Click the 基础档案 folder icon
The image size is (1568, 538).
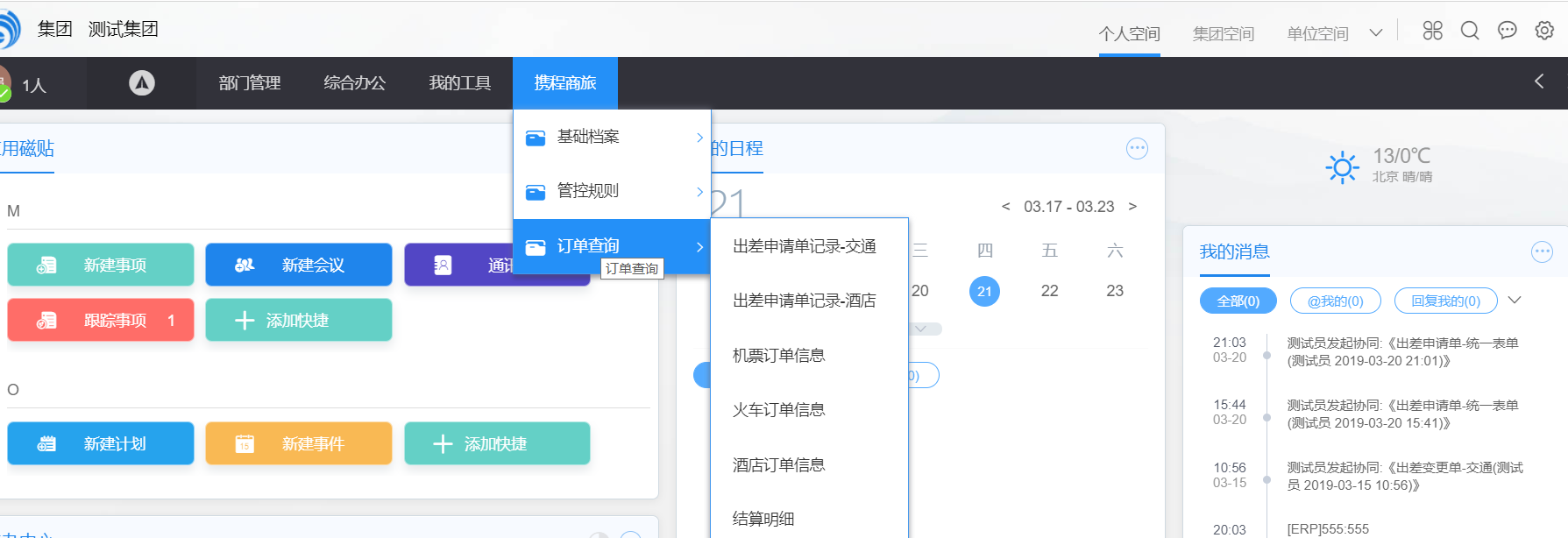536,138
